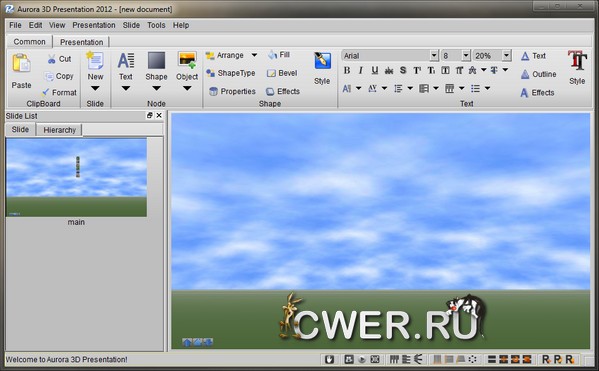Click the Shape node square icon
Image resolution: width=599 pixels, height=371 pixels.
click(x=156, y=60)
